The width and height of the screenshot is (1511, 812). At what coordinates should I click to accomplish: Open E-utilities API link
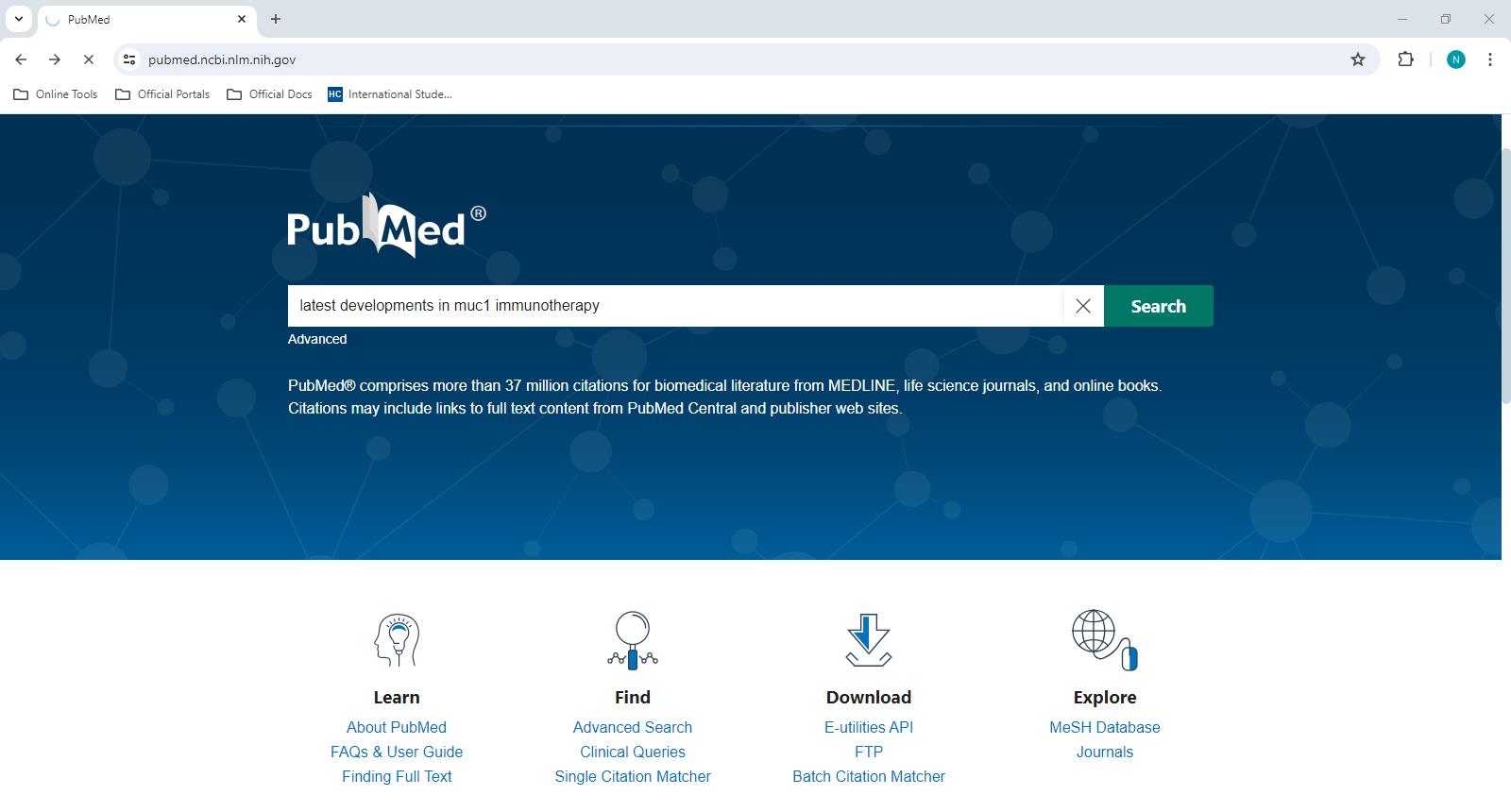click(869, 727)
